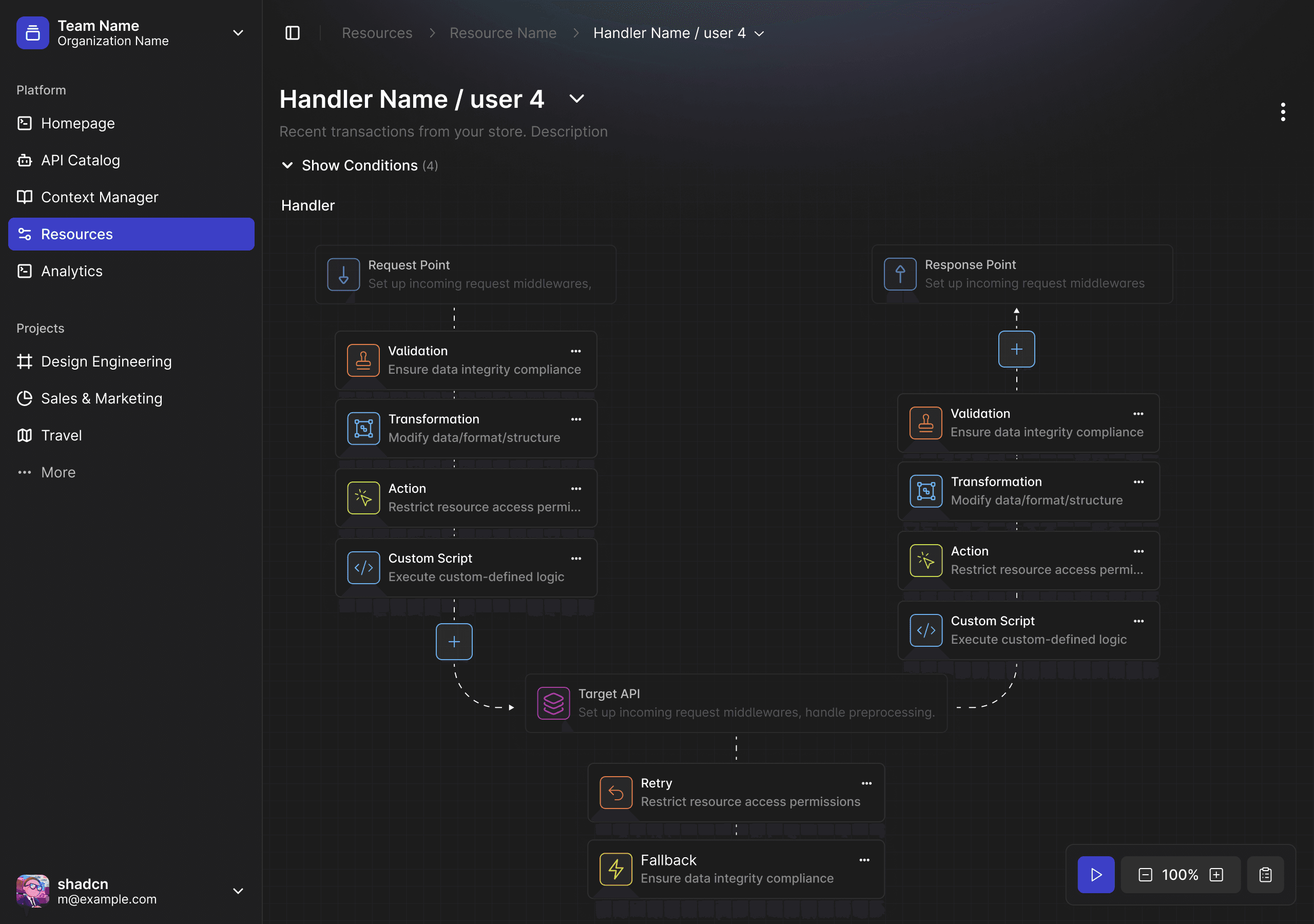This screenshot has height=924, width=1314.
Task: Click the Target API layers icon
Action: (553, 703)
